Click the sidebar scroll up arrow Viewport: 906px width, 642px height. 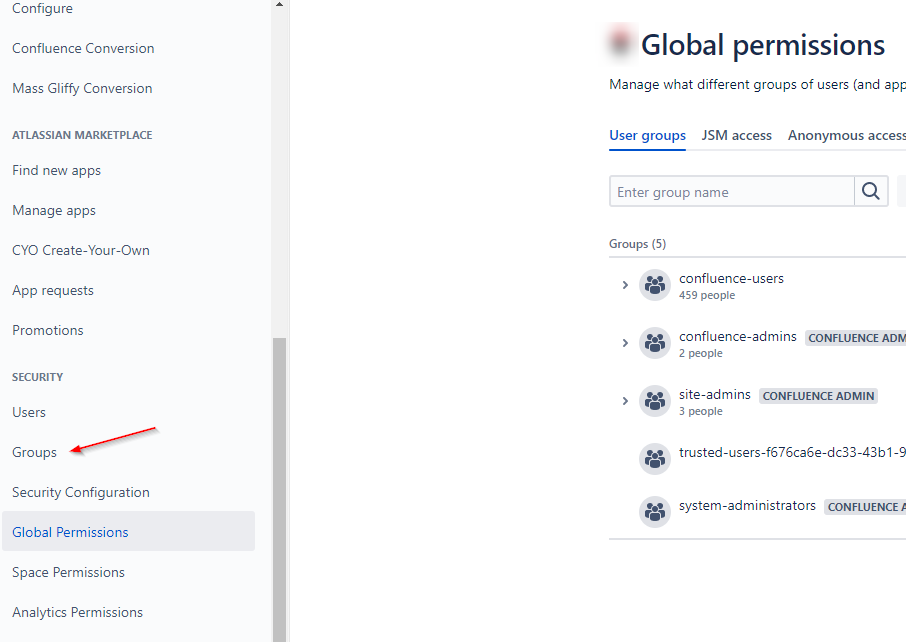click(280, 5)
